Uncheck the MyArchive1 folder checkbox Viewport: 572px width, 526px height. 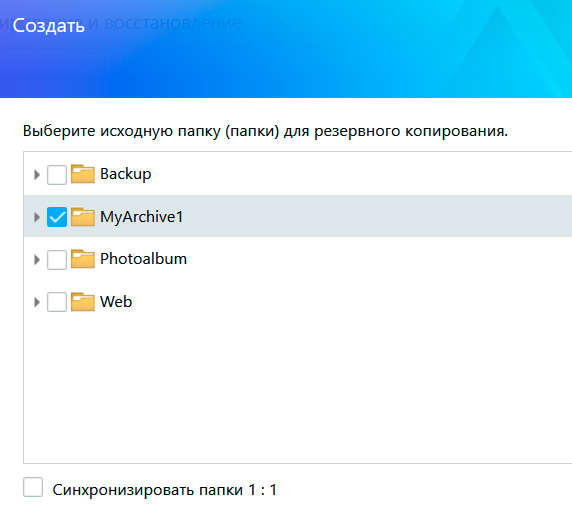point(57,217)
